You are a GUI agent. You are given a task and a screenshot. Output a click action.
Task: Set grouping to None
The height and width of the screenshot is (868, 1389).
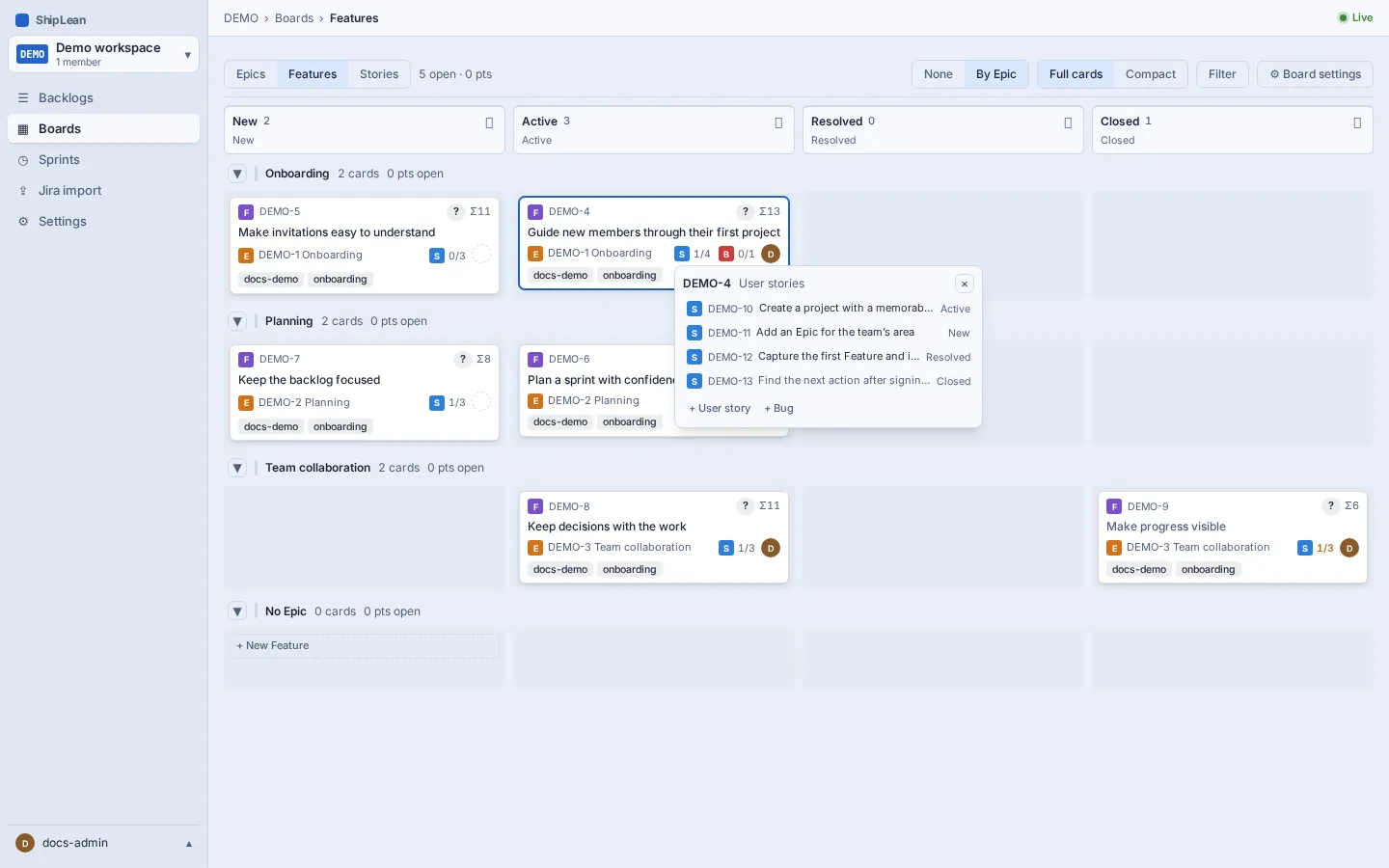coord(938,74)
